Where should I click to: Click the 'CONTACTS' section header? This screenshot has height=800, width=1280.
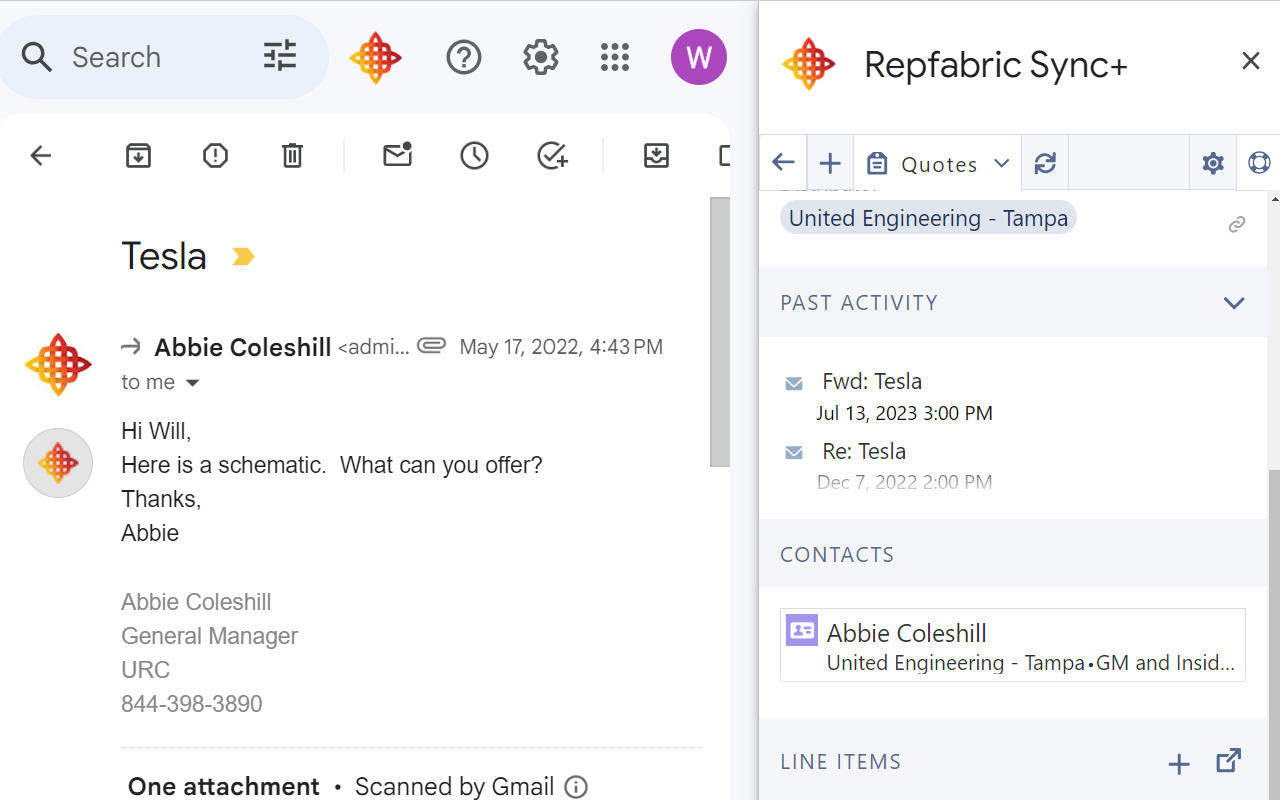[x=837, y=554]
